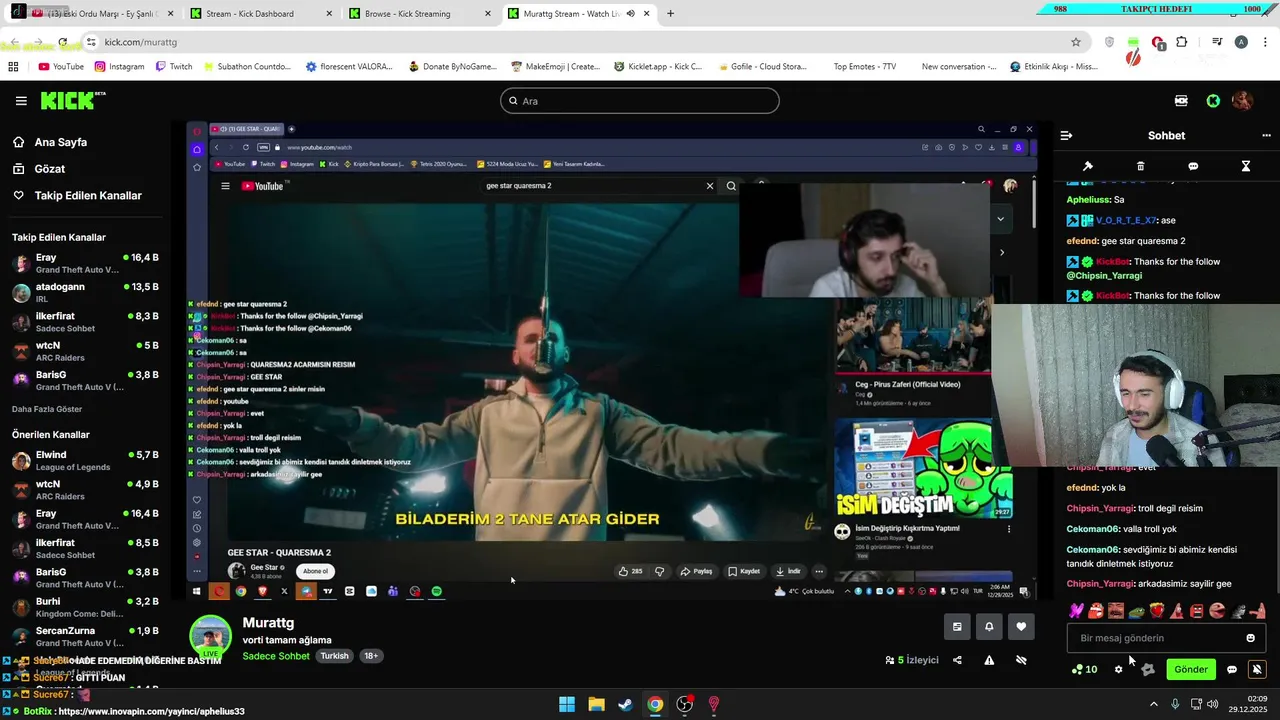Screen dimensions: 1280x720
Task: Click the taskbar volume speaker icon
Action: [1213, 704]
